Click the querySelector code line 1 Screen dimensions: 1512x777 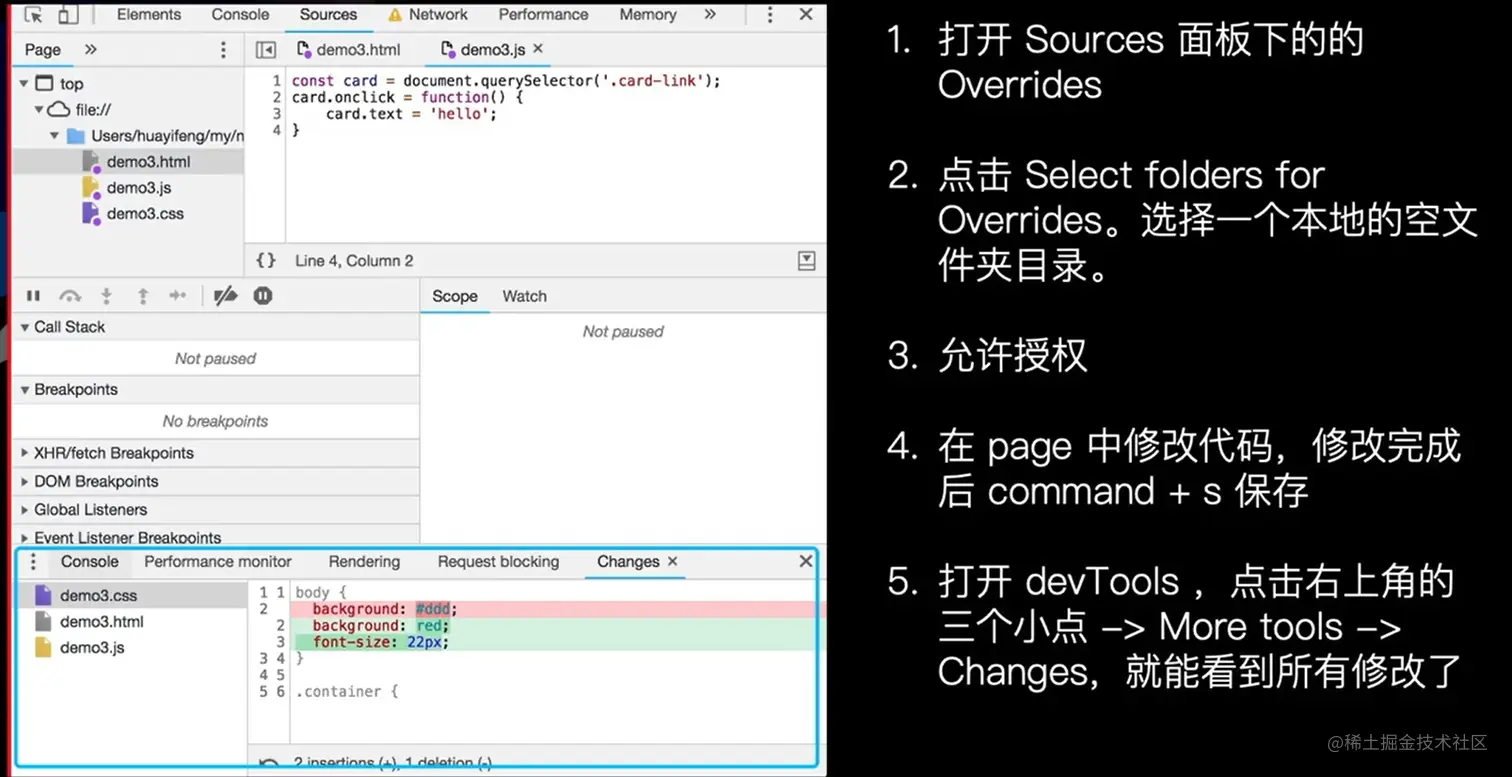tap(506, 81)
